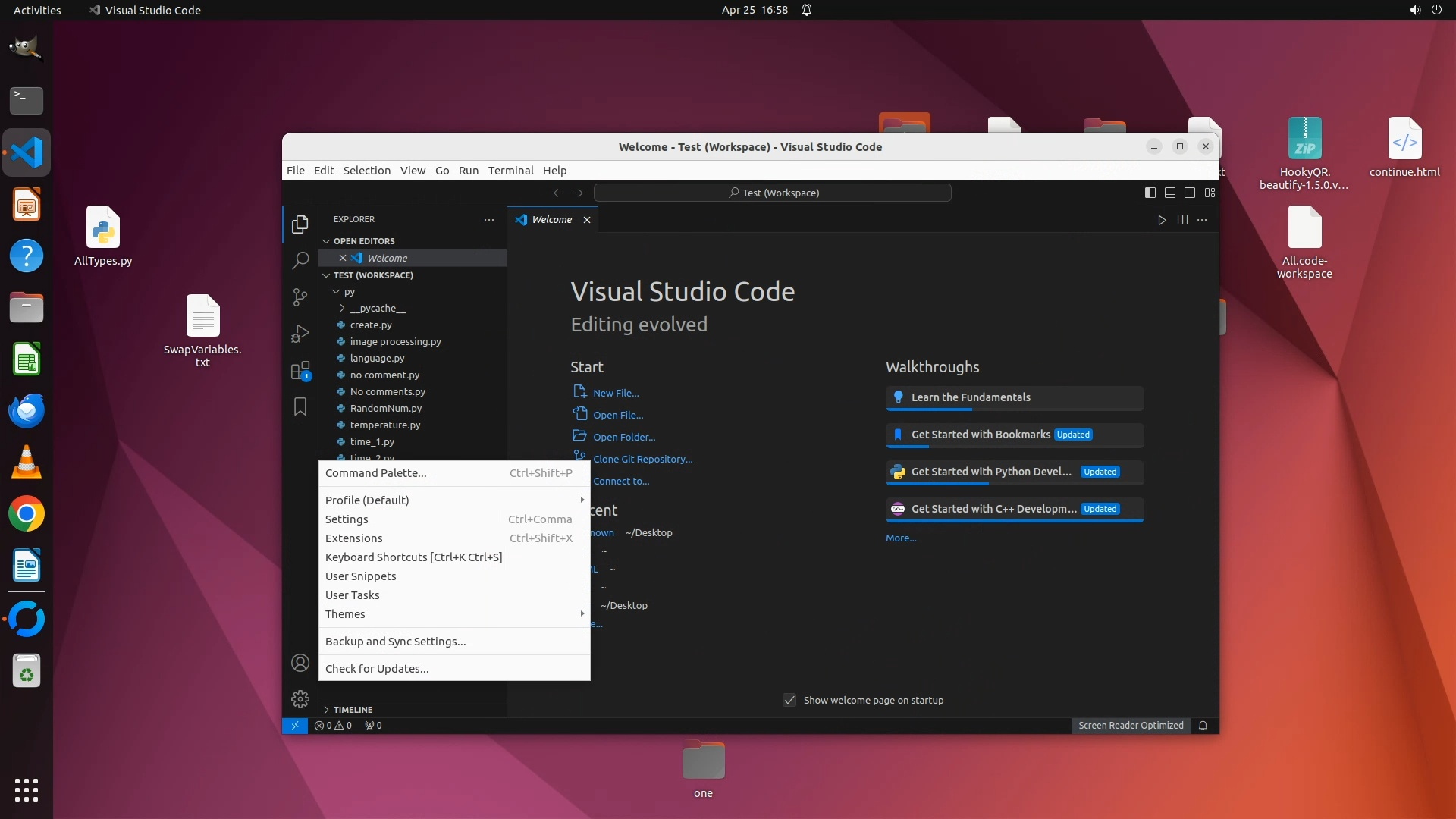Open the Search view in activity bar
Screen dimensions: 1456x819
(x=300, y=261)
